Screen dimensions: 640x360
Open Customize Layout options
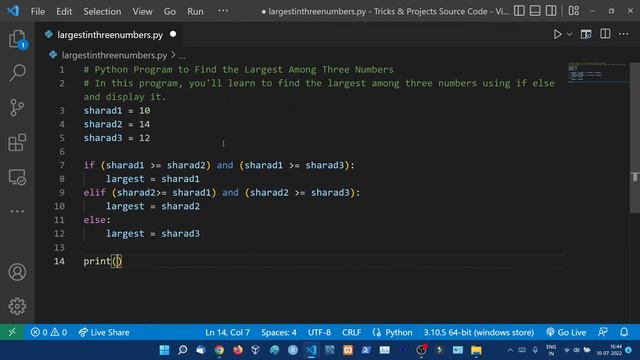pos(573,11)
